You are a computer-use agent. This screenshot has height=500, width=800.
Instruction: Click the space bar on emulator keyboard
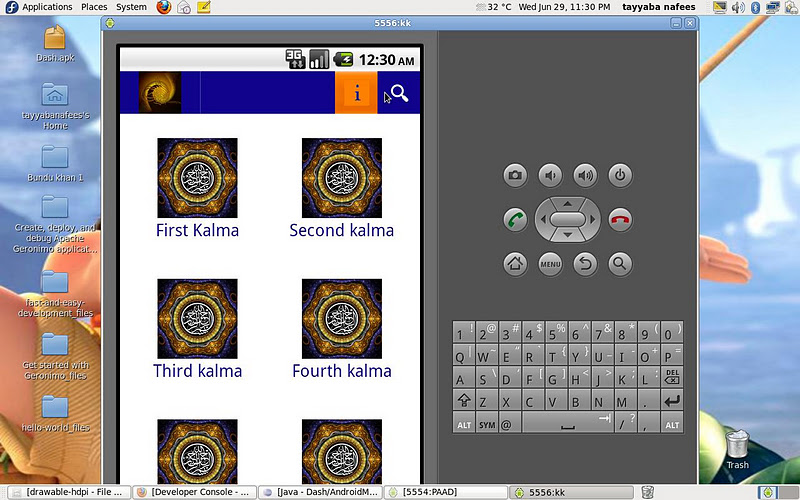coord(567,422)
